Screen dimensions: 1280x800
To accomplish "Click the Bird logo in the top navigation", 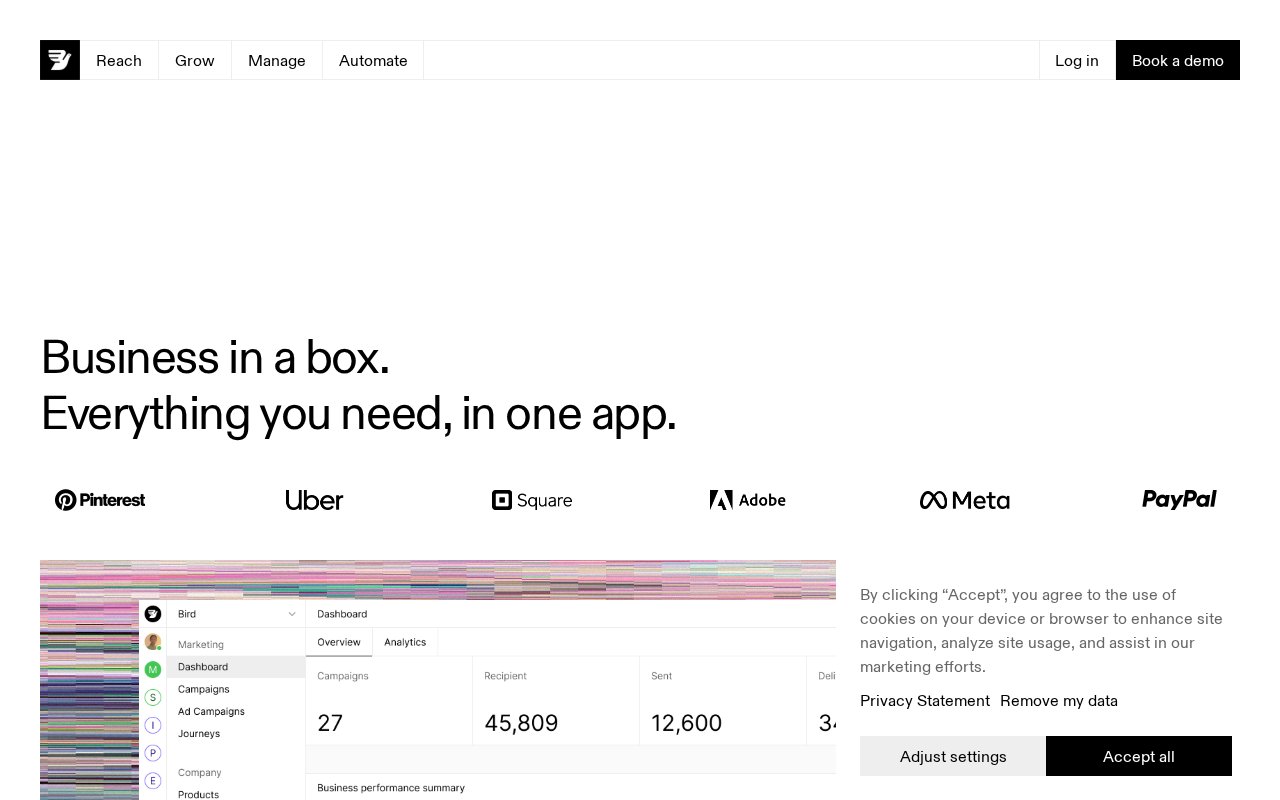I will click(x=60, y=60).
